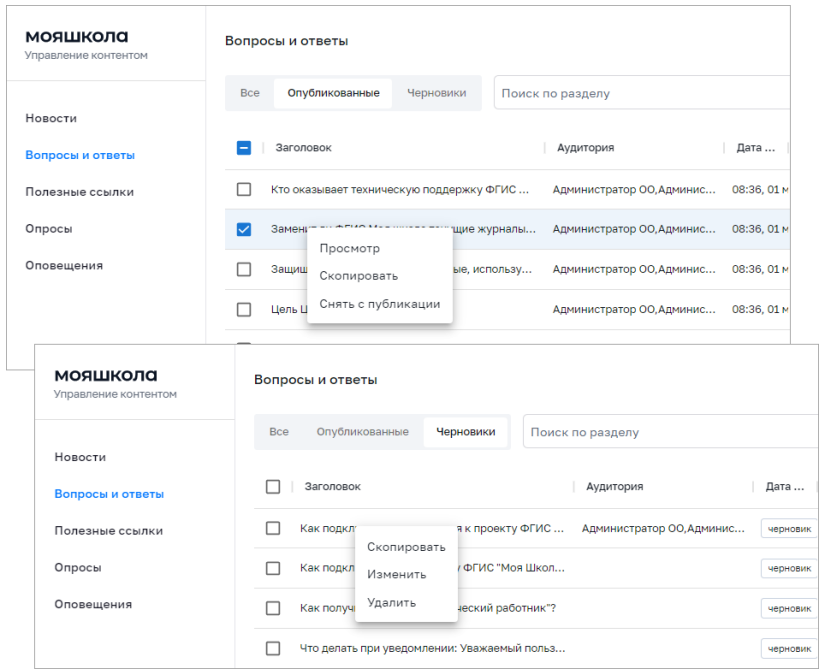Click the 'Вопросы и ответы' page heading in lower window
This screenshot has width=821, height=671.
316,379
